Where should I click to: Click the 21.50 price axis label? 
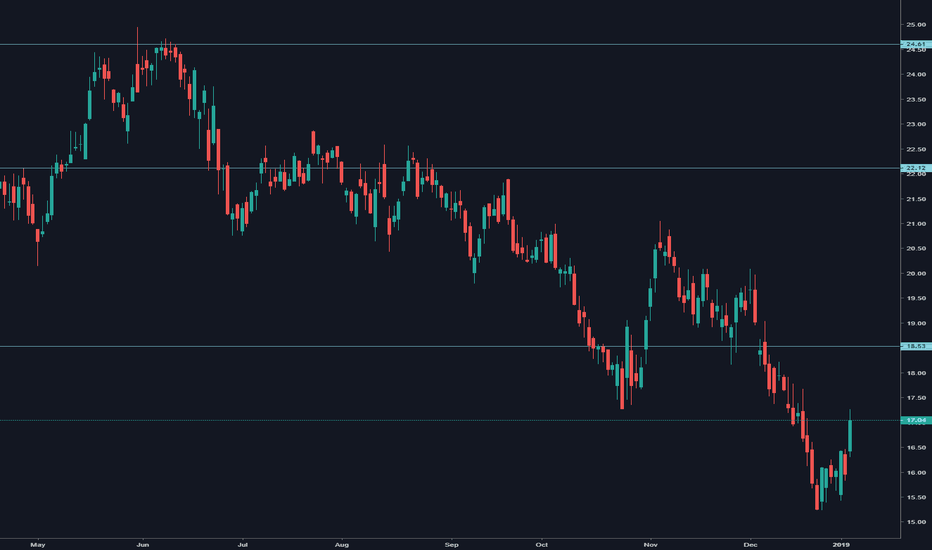[x=916, y=199]
